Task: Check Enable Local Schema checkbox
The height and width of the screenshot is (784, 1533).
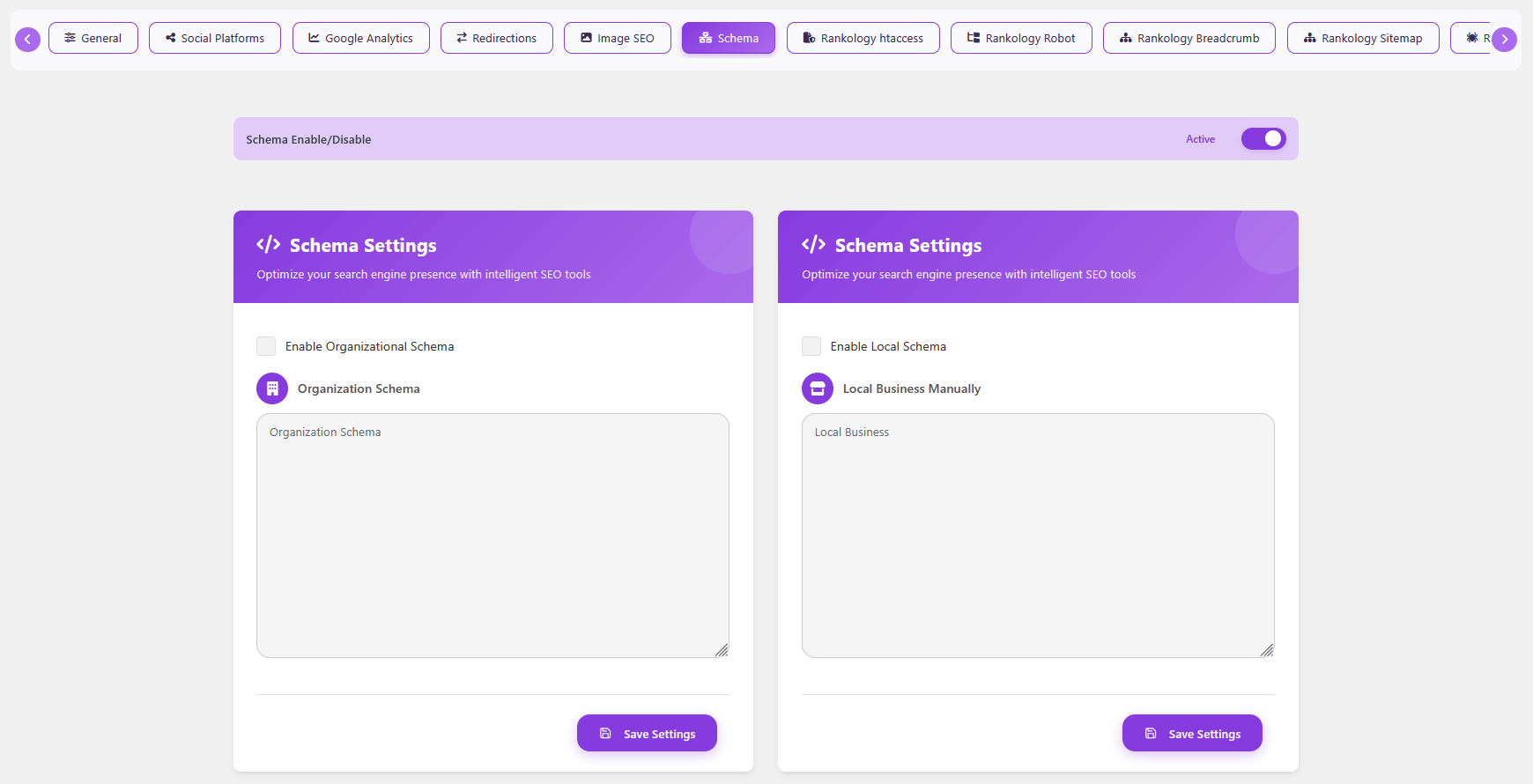Action: click(x=811, y=346)
